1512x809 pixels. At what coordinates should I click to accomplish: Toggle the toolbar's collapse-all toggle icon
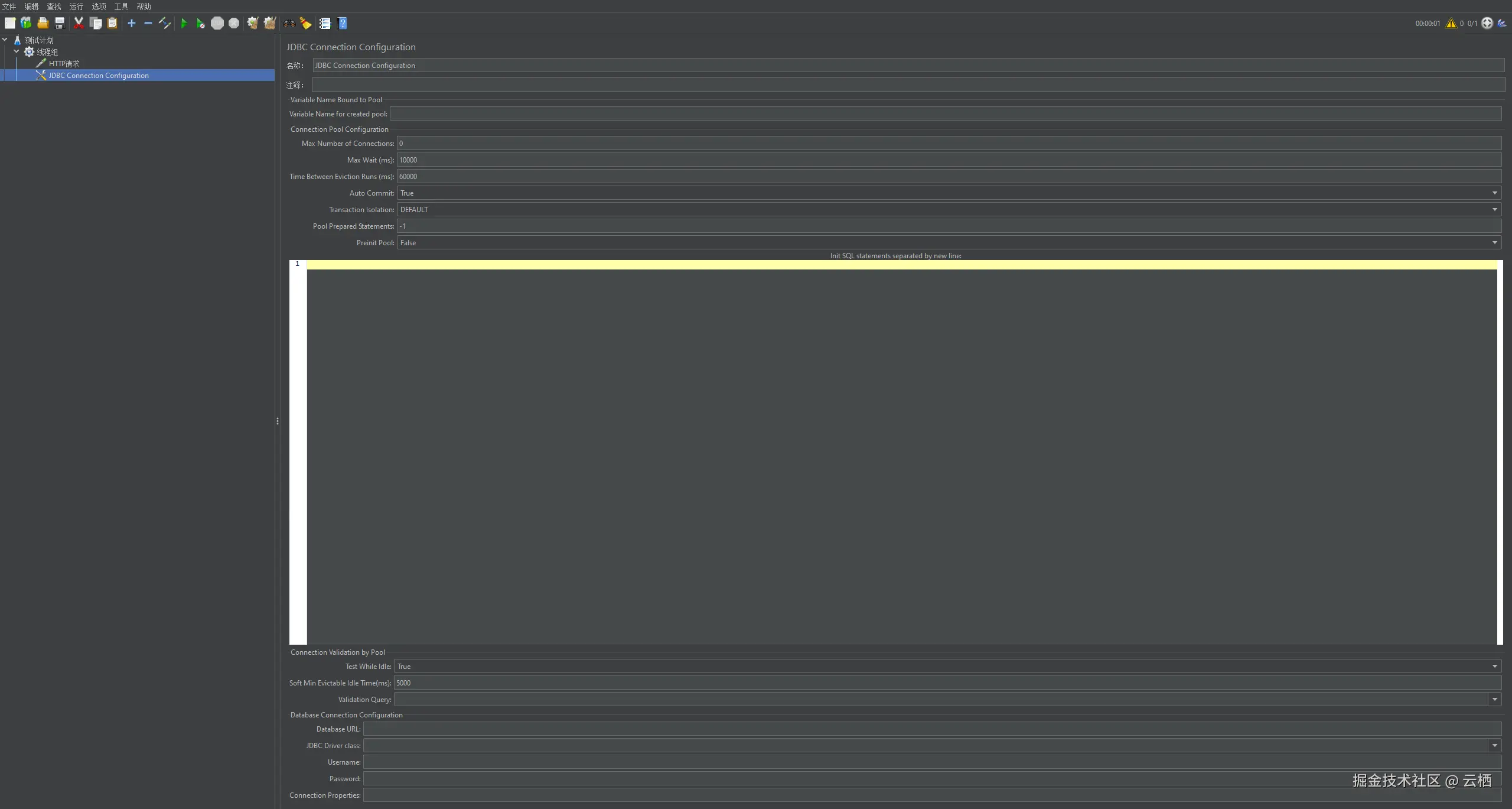[148, 23]
